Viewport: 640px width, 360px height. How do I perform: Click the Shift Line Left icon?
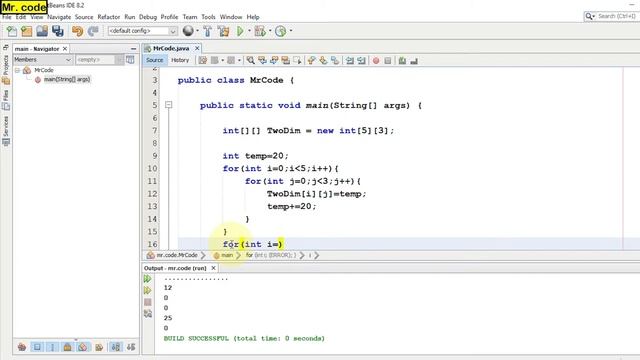(x=350, y=60)
